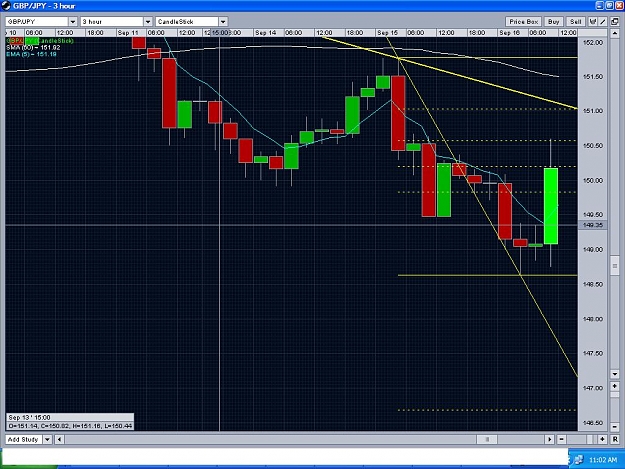
Task: Open the Add Study dropdown arrow
Action: pyautogui.click(x=47, y=439)
